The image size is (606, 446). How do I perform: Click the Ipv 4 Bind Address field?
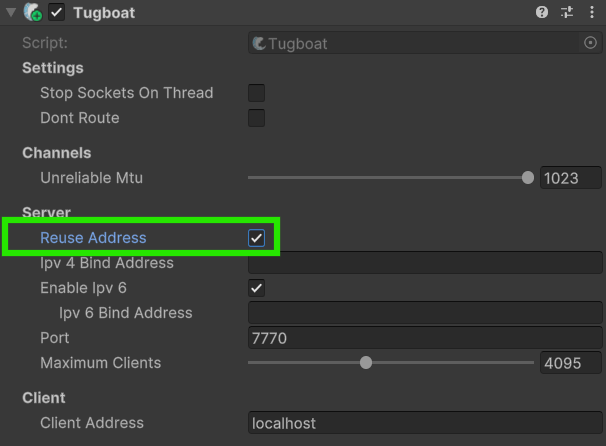coord(425,263)
